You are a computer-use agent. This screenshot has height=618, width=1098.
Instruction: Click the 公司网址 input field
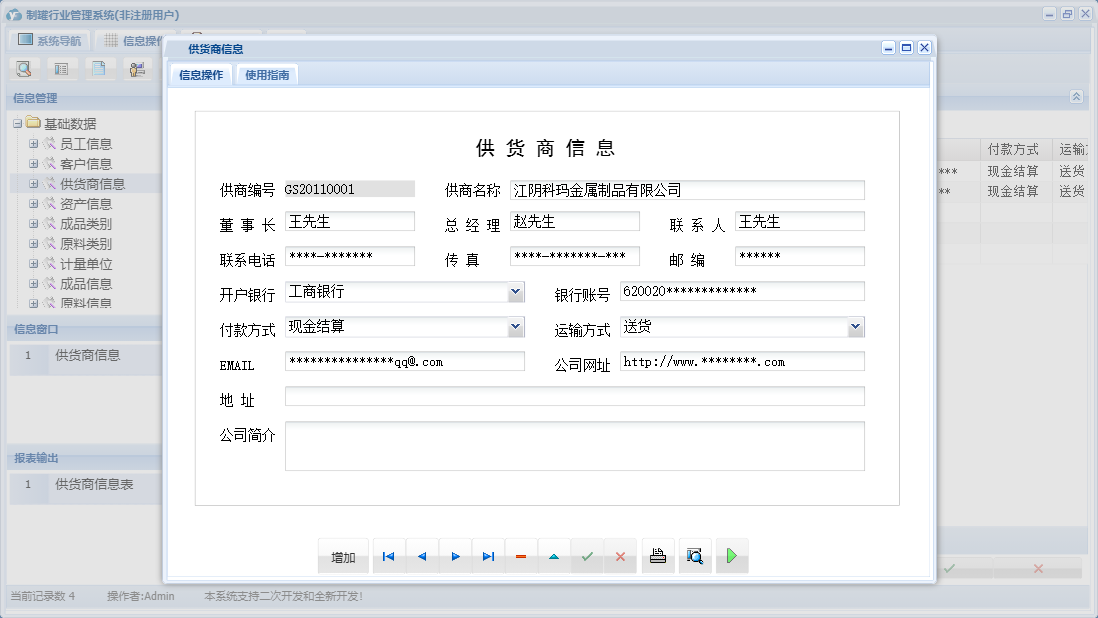click(742, 361)
